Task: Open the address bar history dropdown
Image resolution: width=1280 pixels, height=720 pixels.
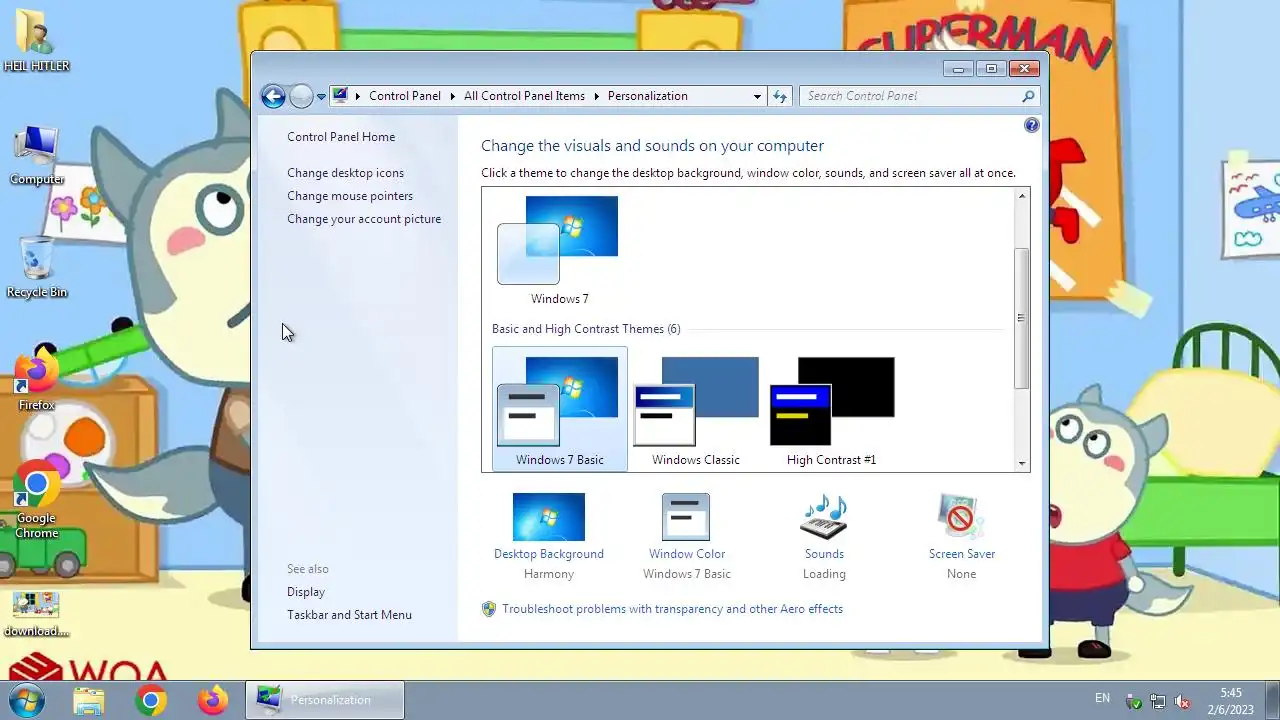Action: 757,96
